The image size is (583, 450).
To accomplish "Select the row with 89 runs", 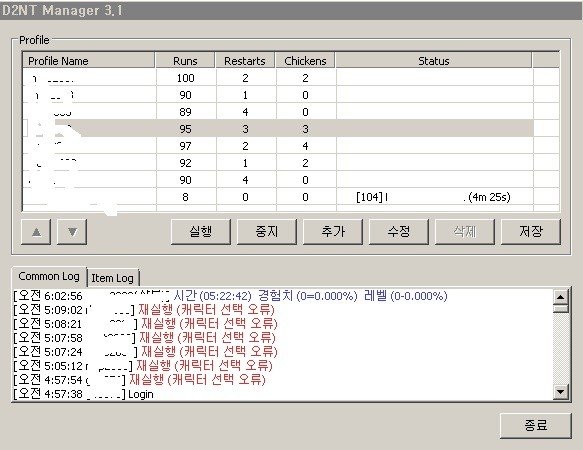I will pos(278,112).
